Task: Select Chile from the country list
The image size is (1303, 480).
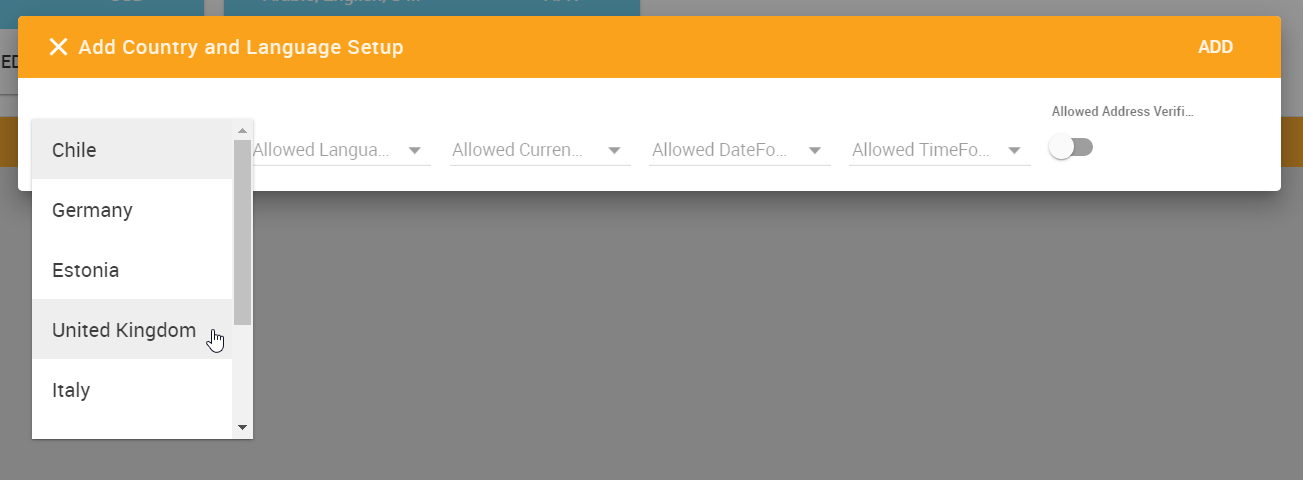Action: point(133,150)
